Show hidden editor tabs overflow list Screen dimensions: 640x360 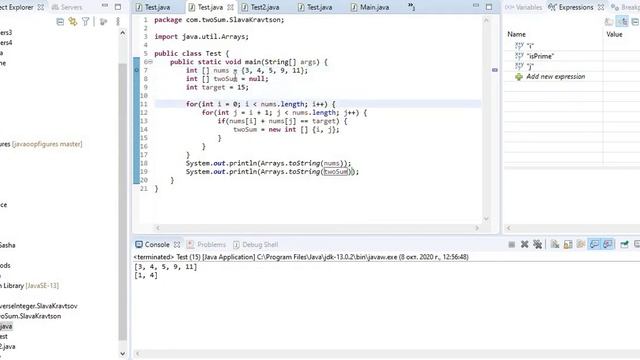(x=411, y=7)
